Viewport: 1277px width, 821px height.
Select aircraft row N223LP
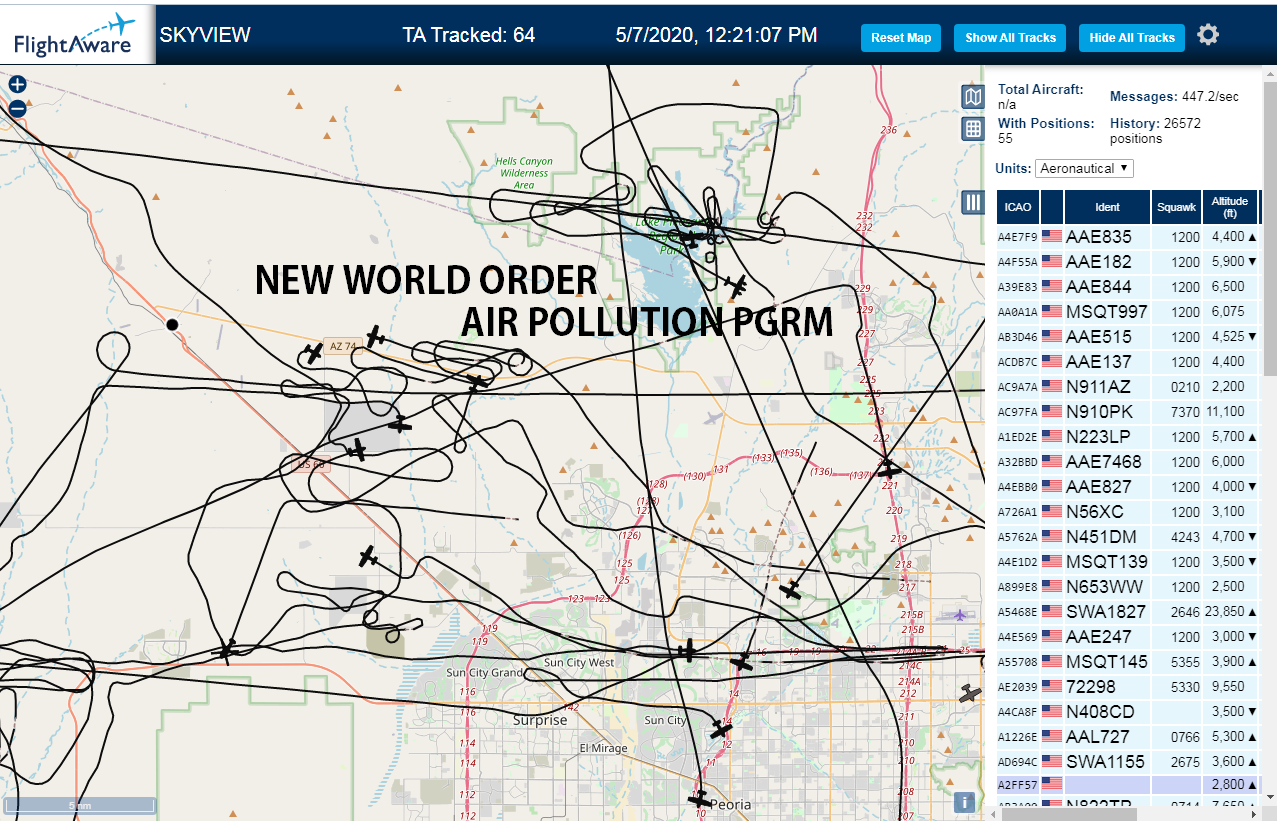[1128, 437]
